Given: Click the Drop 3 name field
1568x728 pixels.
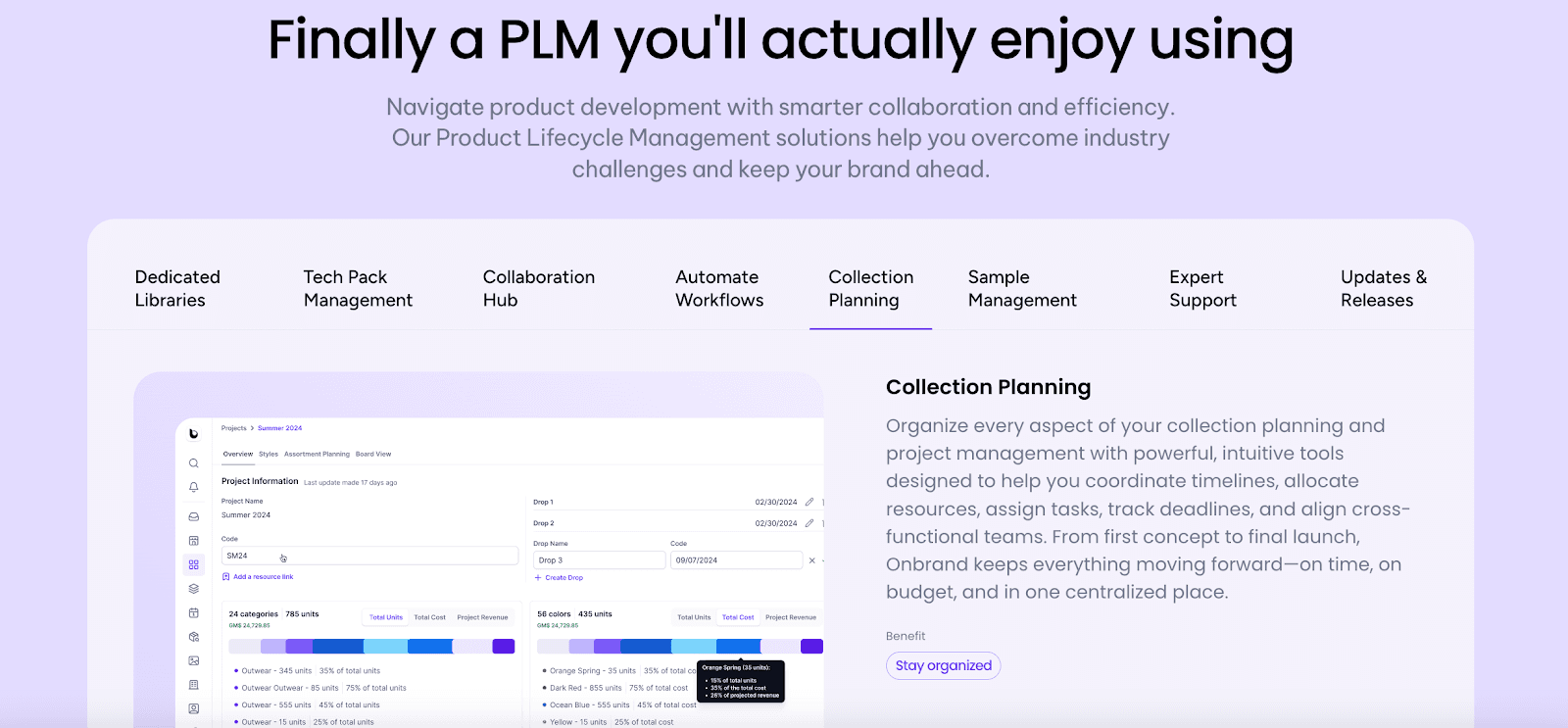Looking at the screenshot, I should [x=599, y=560].
